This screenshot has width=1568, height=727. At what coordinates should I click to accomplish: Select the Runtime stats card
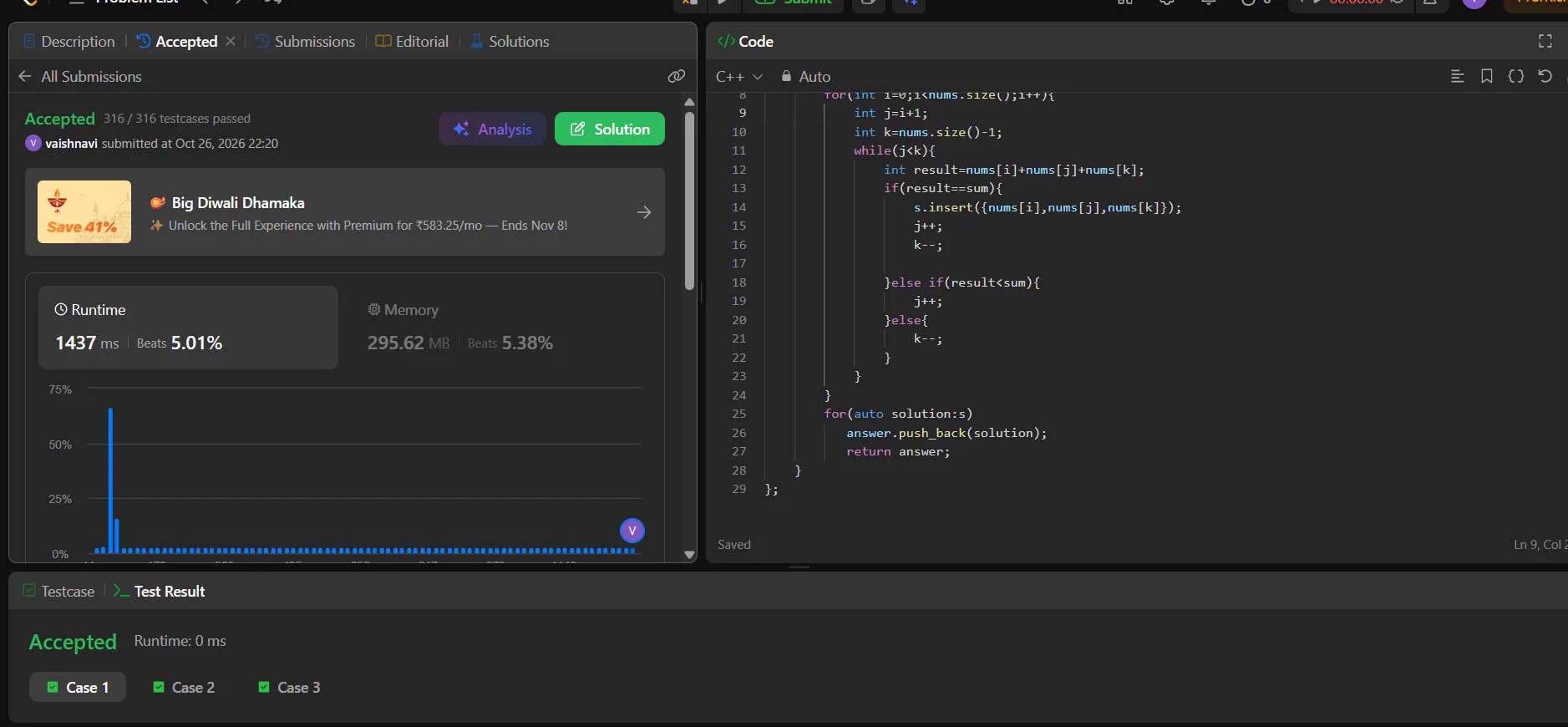click(x=188, y=328)
